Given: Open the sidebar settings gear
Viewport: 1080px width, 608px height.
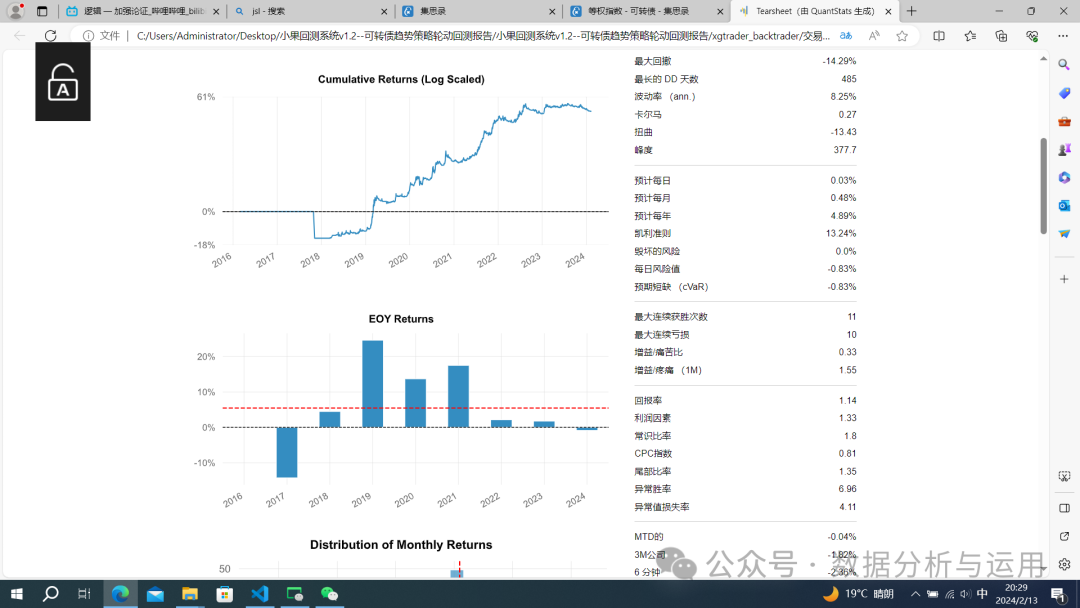Looking at the screenshot, I should pos(1064,565).
